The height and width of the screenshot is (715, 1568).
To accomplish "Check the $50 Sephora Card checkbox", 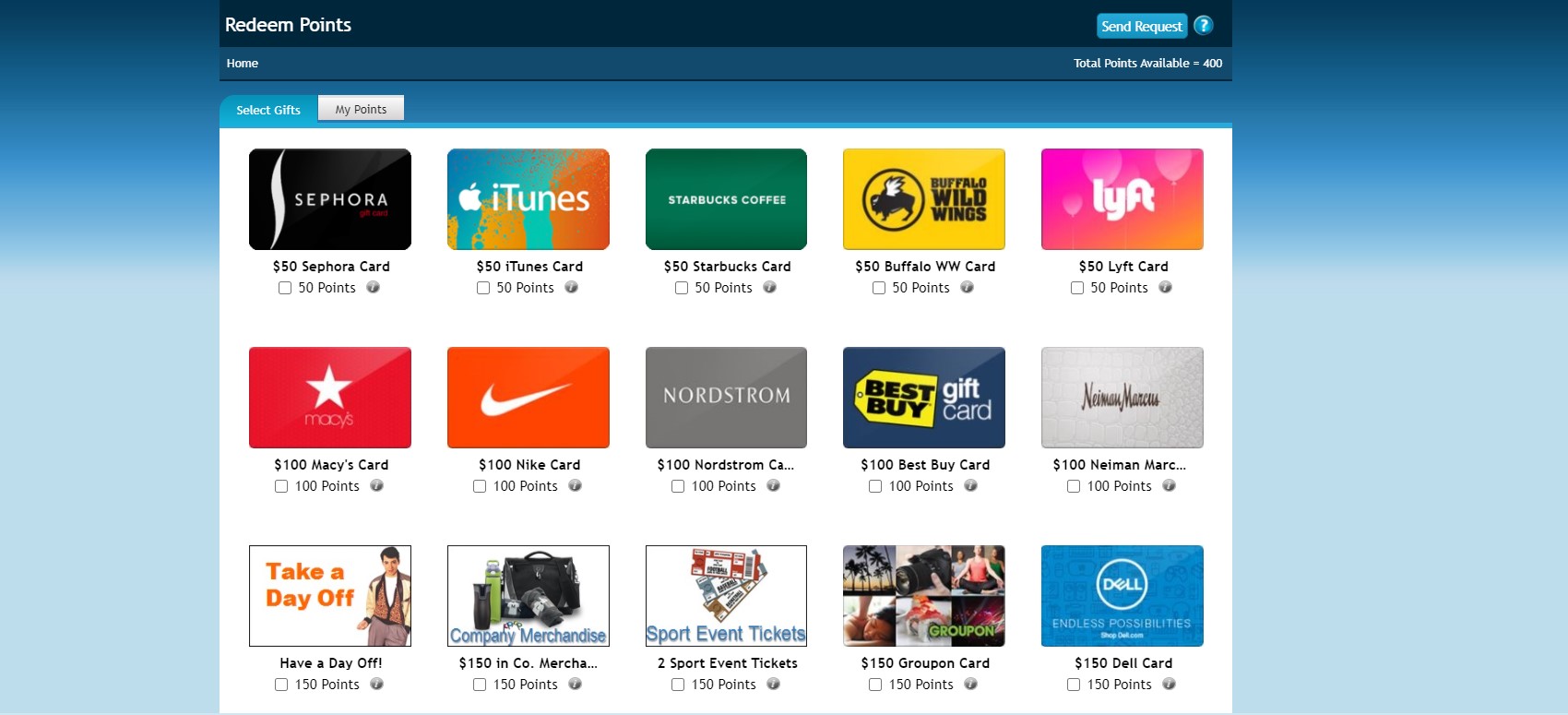I will click(x=285, y=288).
